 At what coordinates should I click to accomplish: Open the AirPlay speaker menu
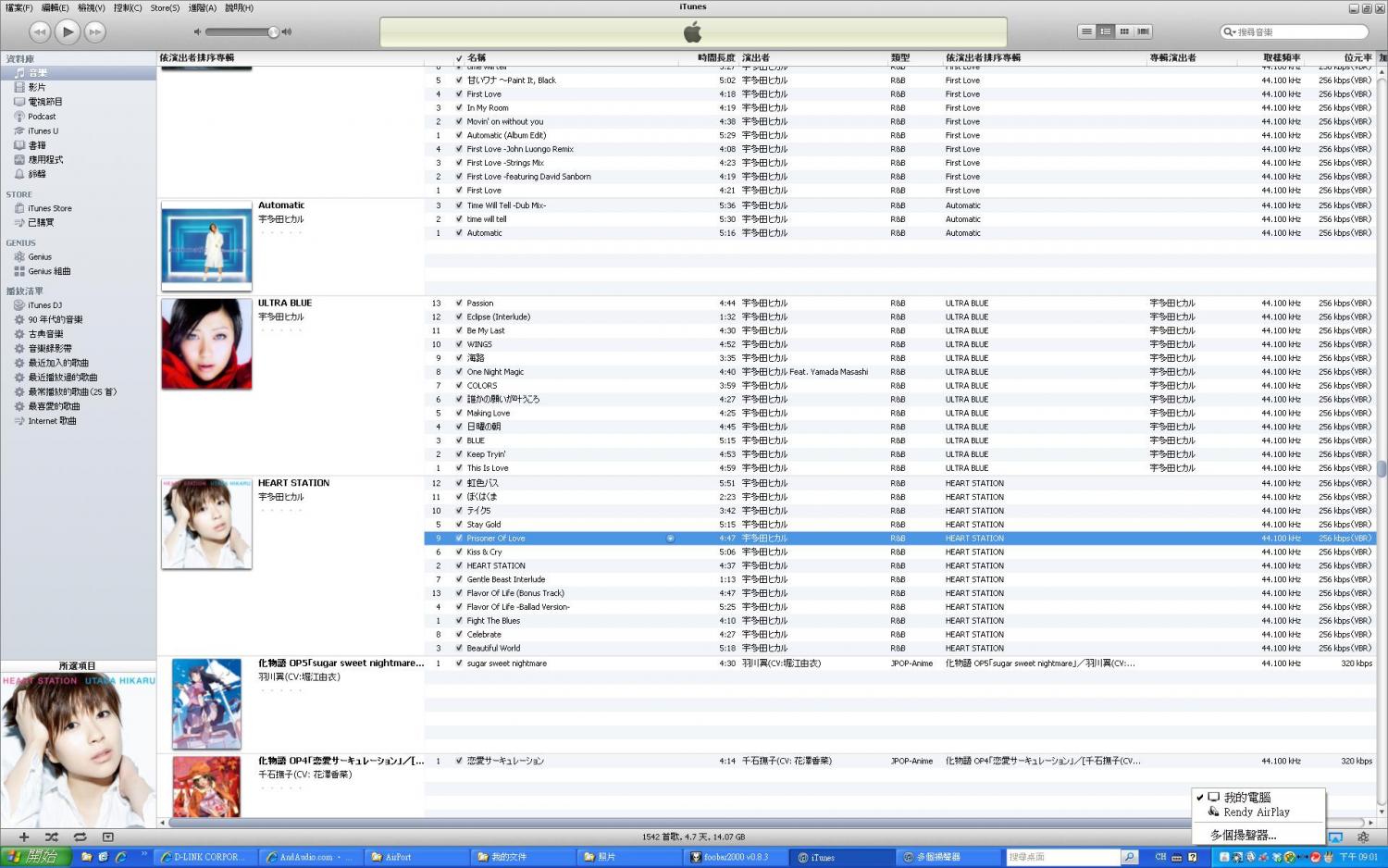(1335, 837)
